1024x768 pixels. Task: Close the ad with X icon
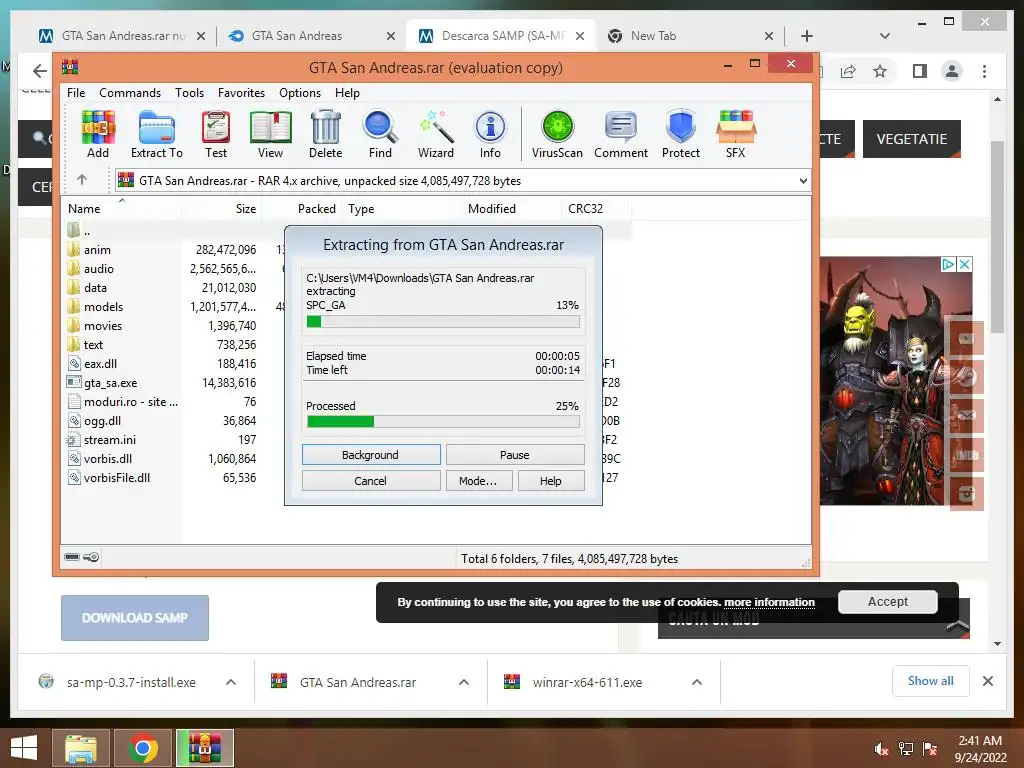(964, 264)
